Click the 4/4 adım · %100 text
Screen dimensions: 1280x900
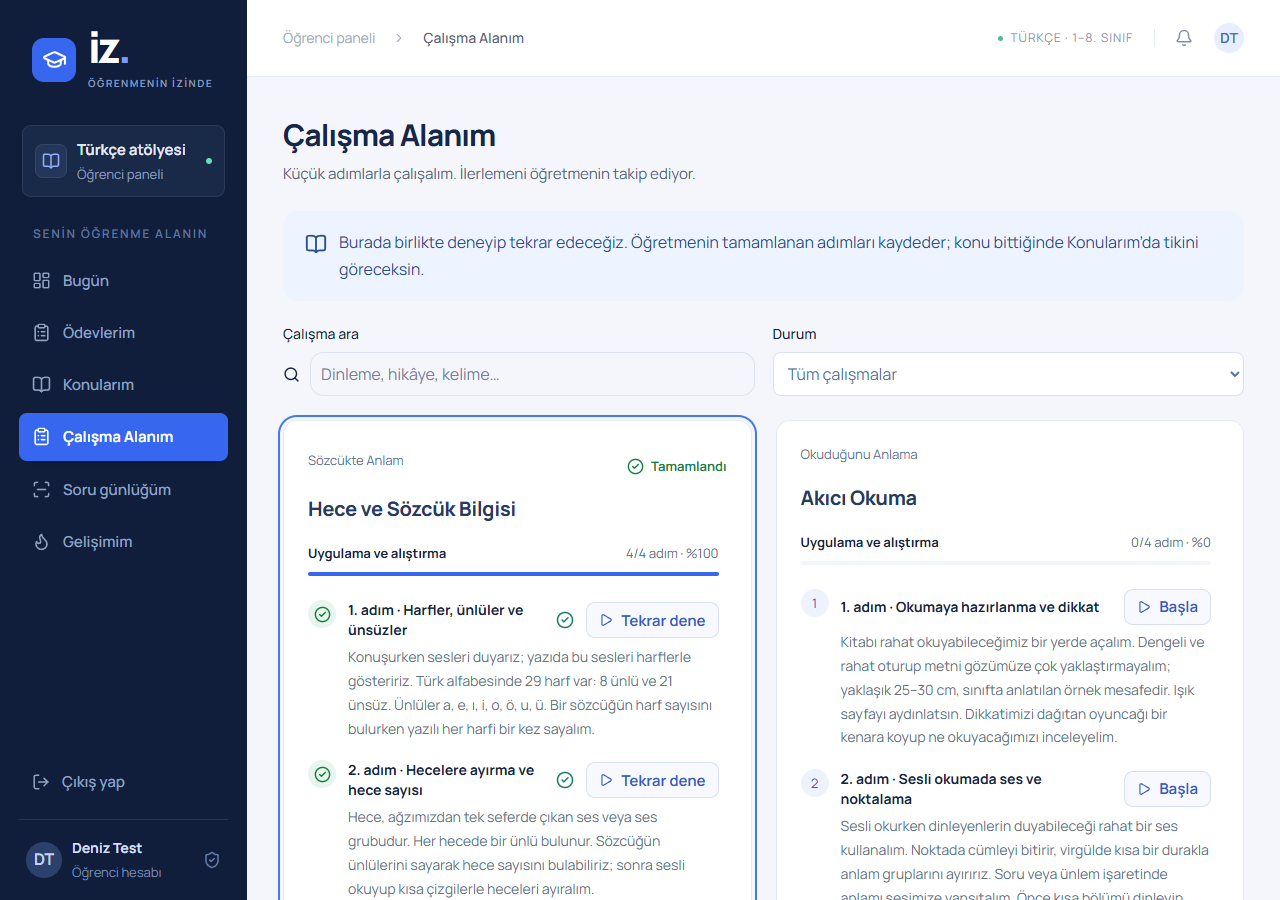point(672,554)
